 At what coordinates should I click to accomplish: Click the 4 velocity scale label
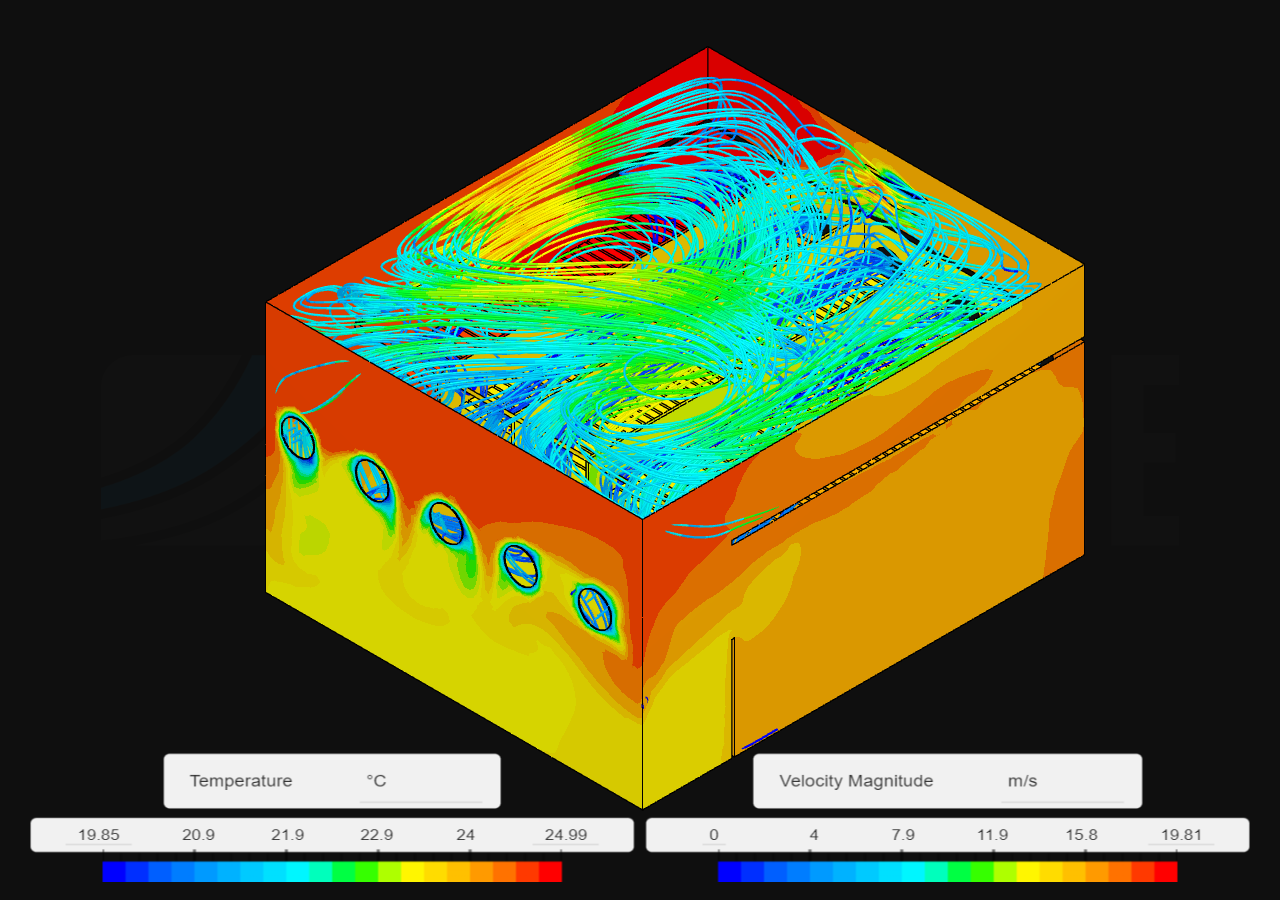[814, 835]
